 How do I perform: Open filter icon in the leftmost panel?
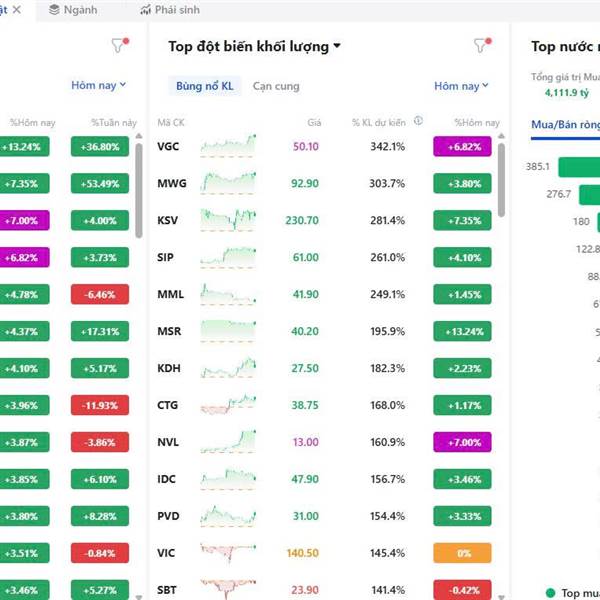(119, 45)
